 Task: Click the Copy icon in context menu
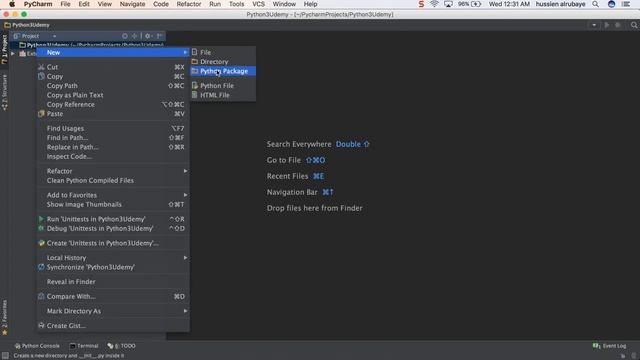click(x=41, y=76)
